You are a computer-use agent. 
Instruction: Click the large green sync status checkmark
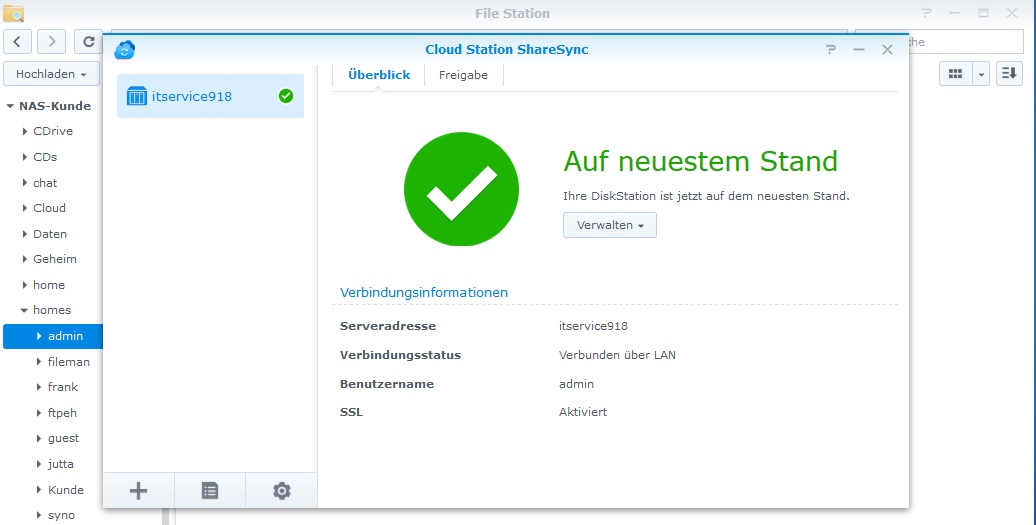(x=461, y=189)
